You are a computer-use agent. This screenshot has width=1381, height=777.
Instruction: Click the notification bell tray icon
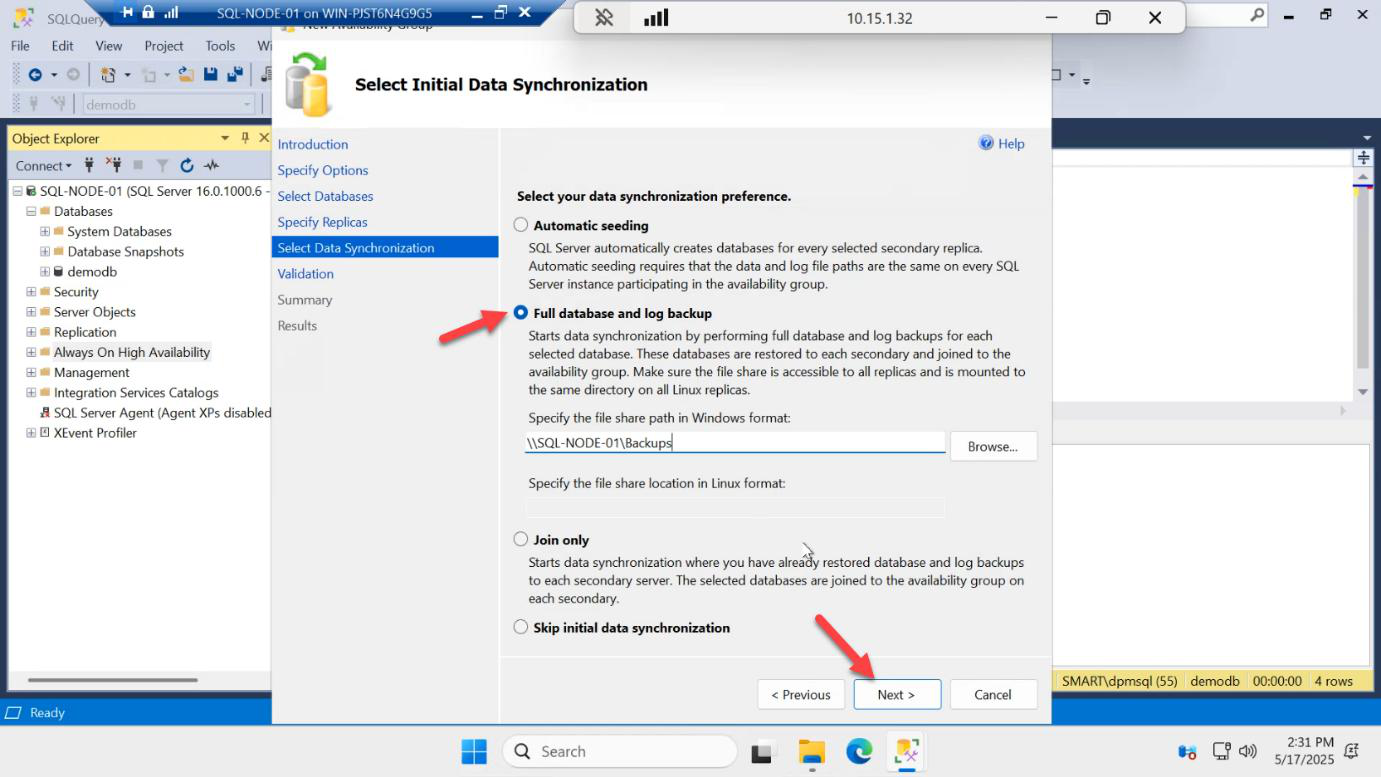click(1352, 751)
